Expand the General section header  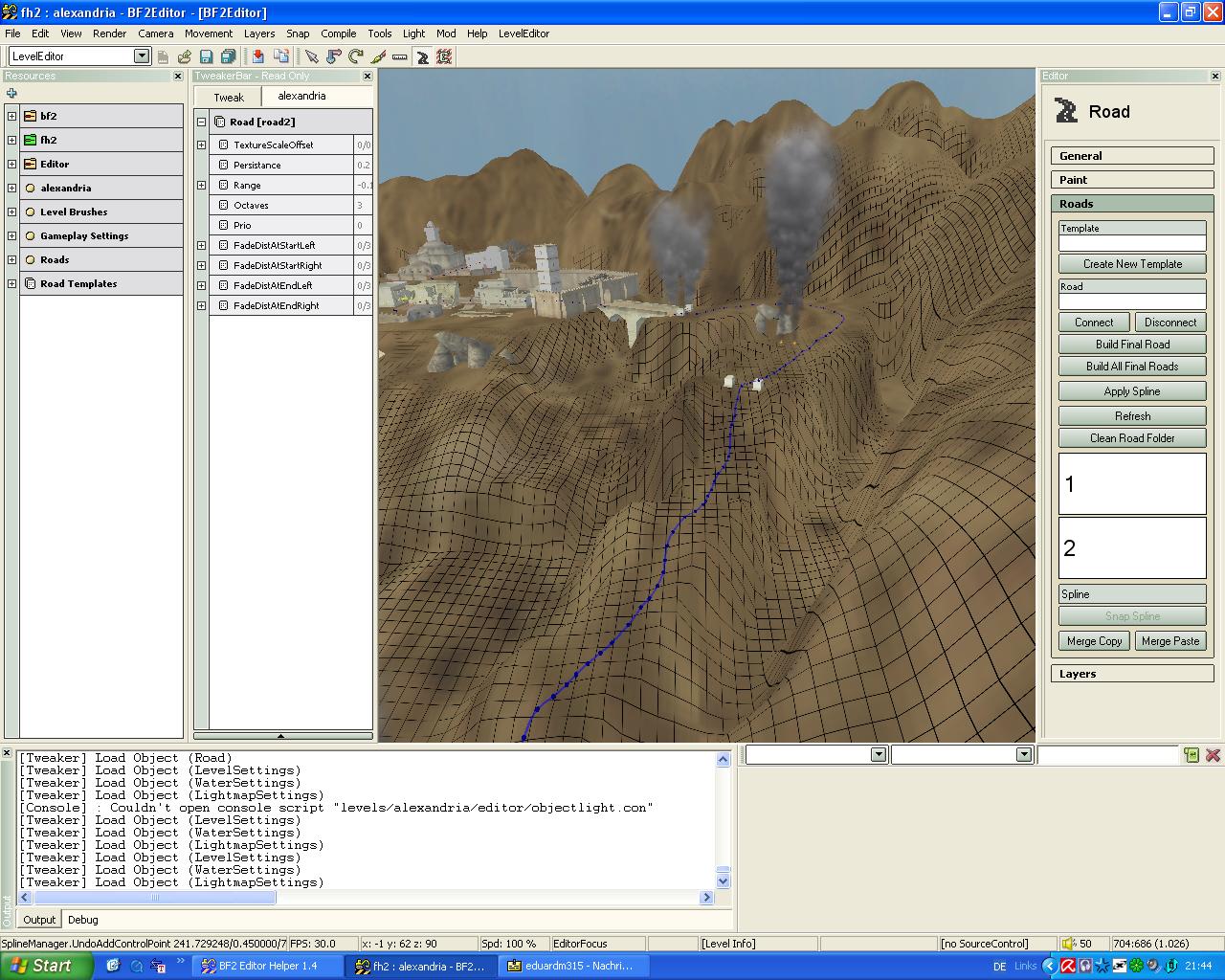1132,156
